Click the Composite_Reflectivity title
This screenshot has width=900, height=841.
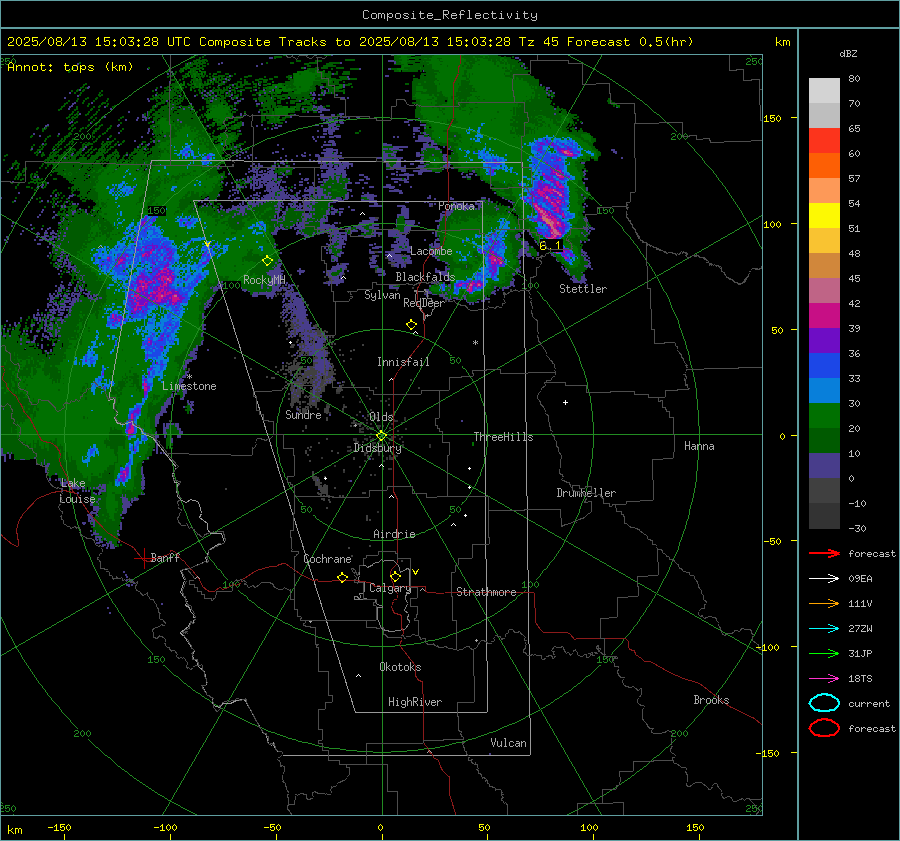click(450, 15)
